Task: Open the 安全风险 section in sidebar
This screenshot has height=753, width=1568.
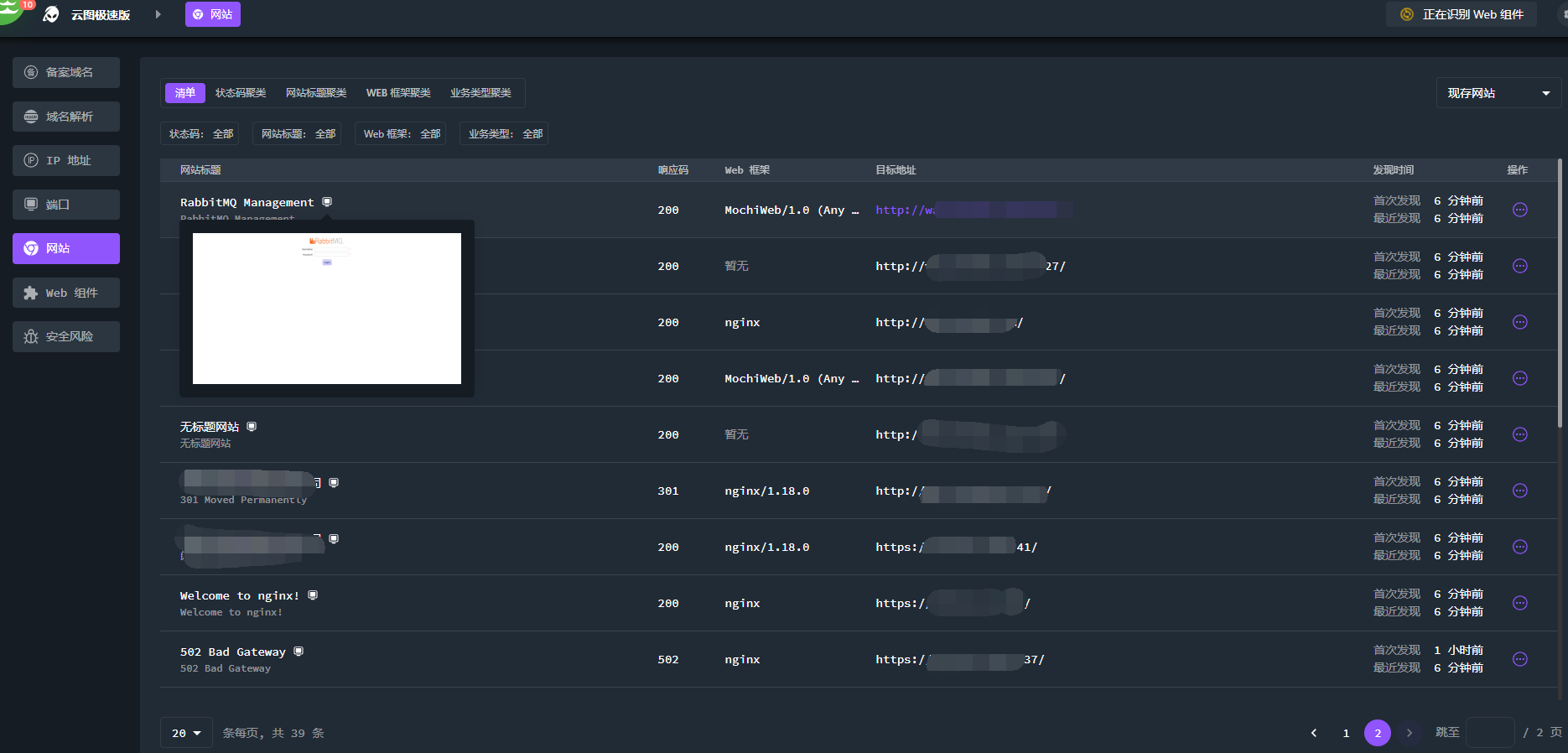Action: [66, 336]
